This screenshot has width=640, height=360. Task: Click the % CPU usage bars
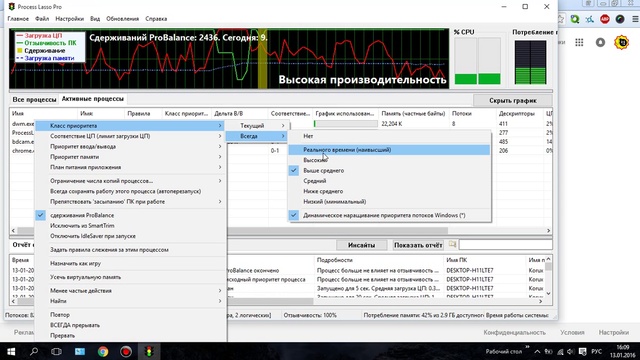pos(478,61)
